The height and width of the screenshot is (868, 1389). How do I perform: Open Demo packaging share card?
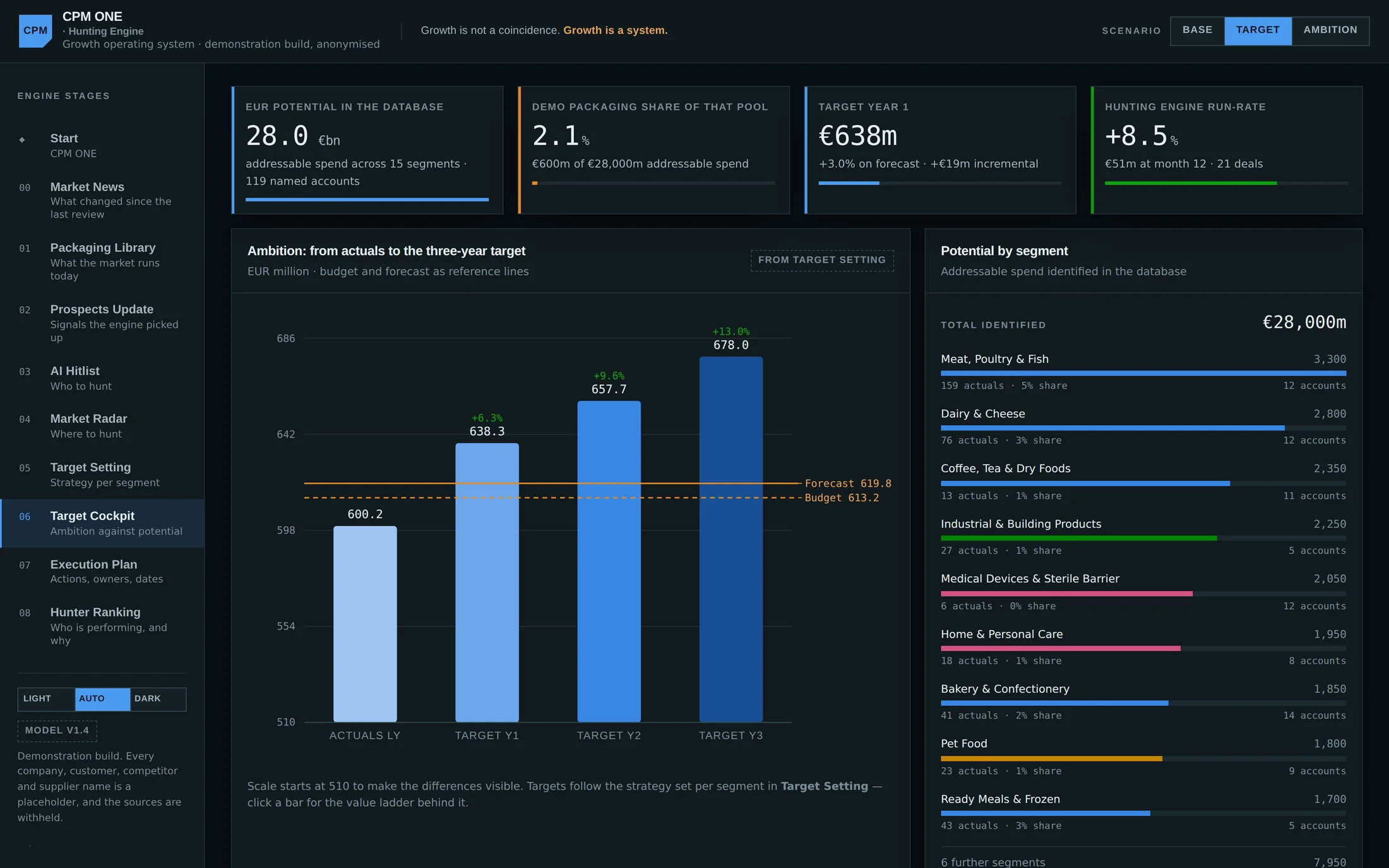tap(653, 150)
